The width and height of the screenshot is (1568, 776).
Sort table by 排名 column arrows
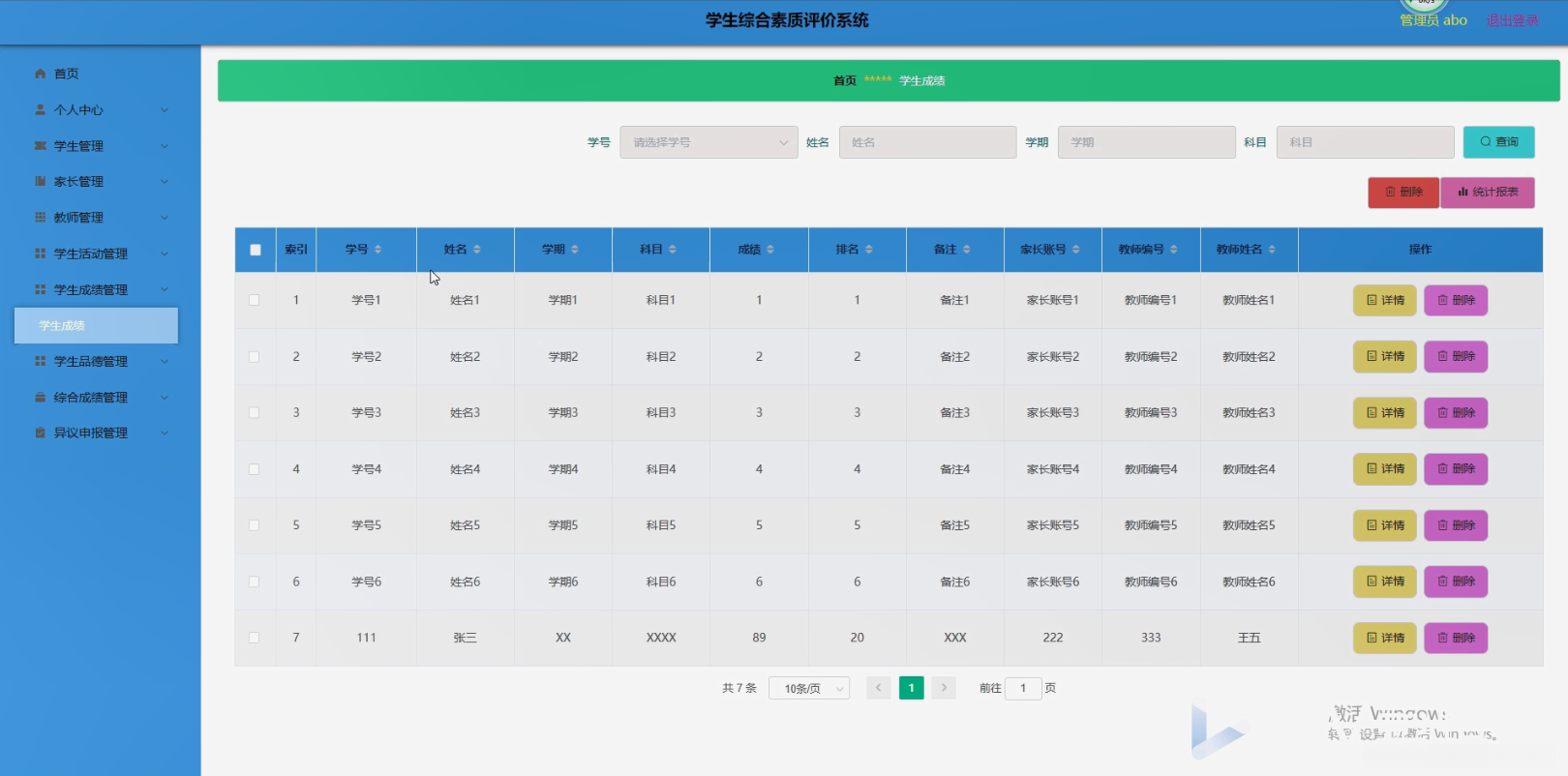[x=868, y=250]
